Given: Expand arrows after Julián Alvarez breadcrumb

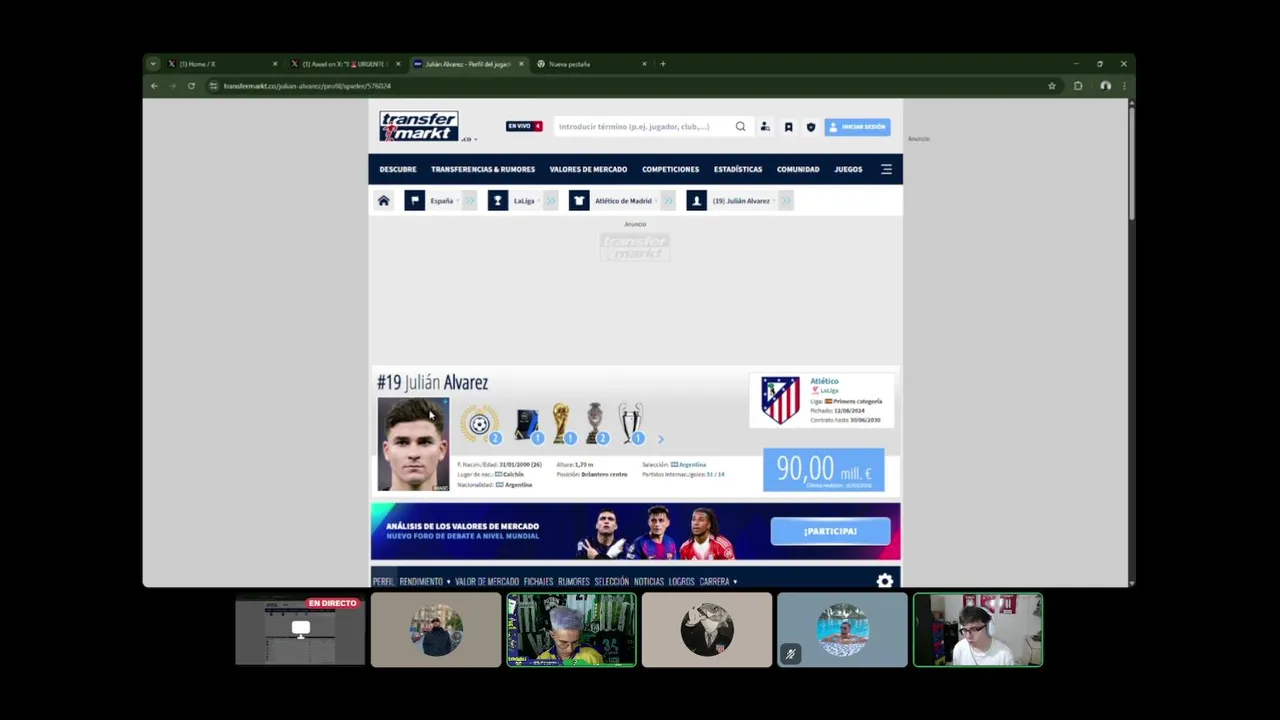Looking at the screenshot, I should [x=786, y=201].
